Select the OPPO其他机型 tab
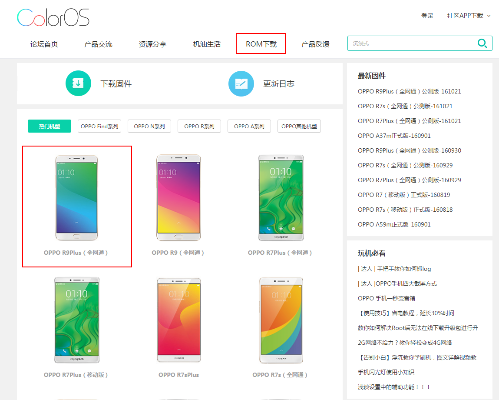 pos(299,126)
